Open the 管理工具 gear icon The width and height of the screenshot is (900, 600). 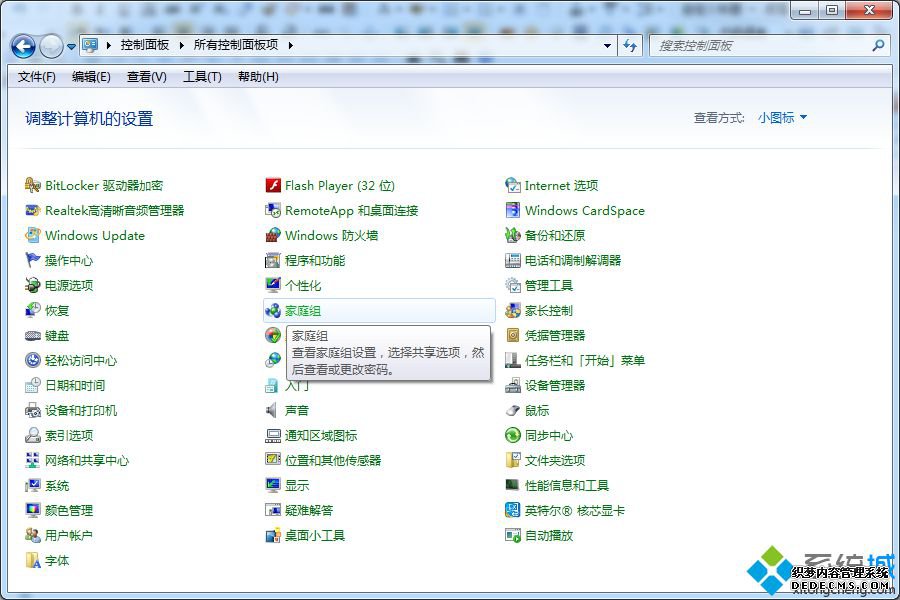pos(513,285)
